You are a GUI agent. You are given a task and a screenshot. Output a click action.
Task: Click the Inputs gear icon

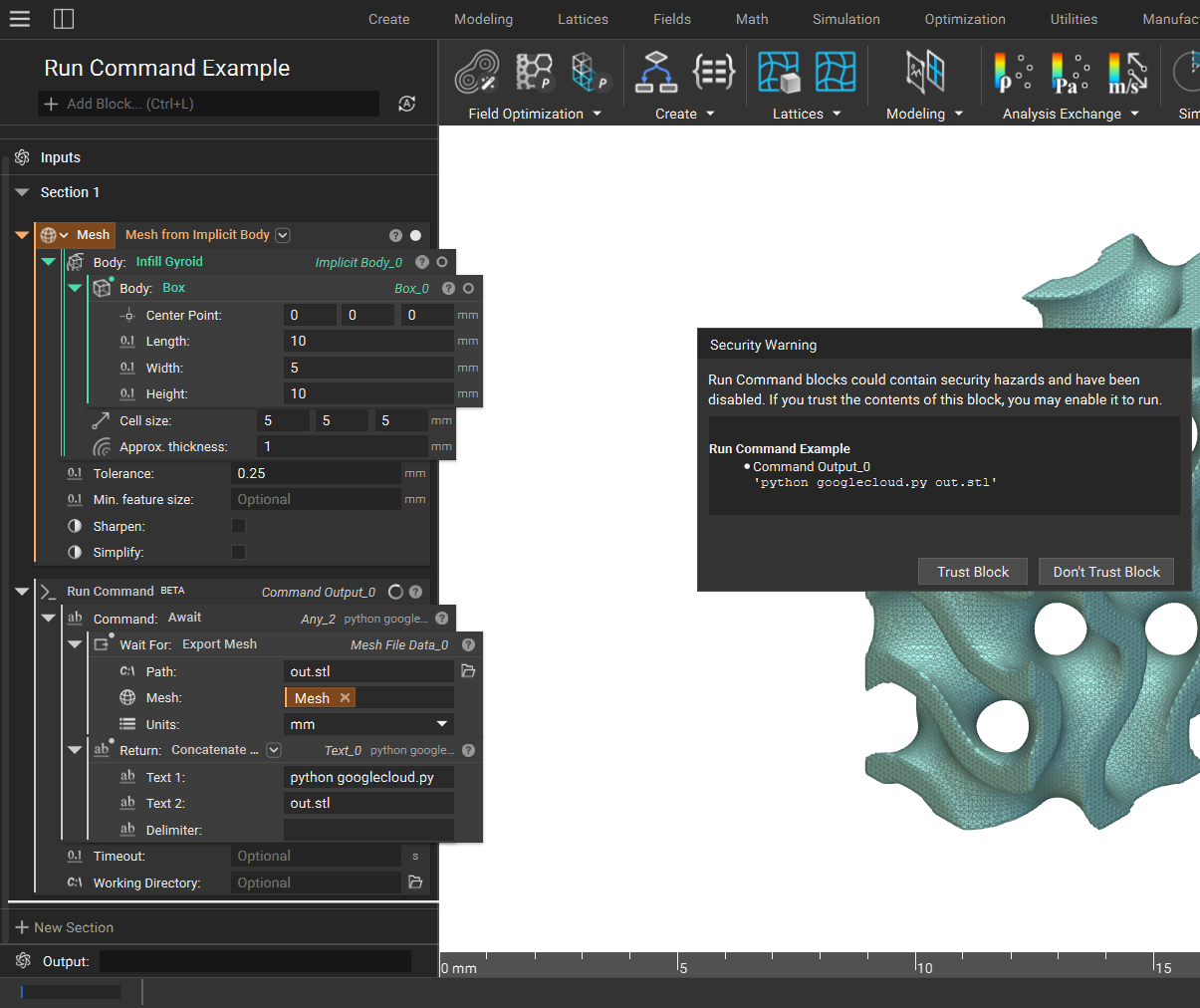click(22, 157)
